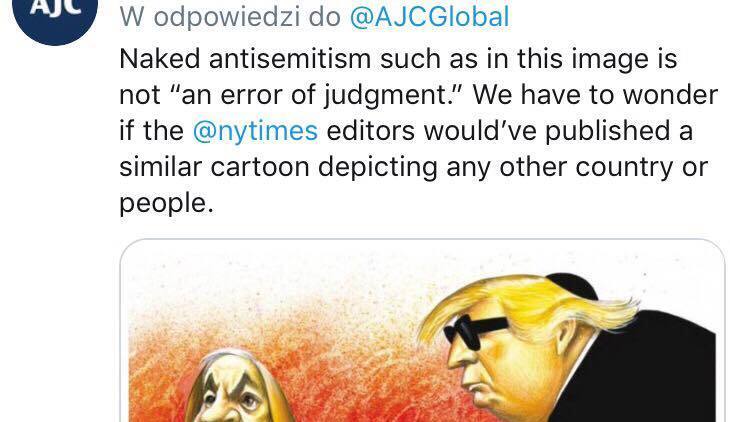Open the attached cartoon image
The image size is (730, 422).
(422, 331)
